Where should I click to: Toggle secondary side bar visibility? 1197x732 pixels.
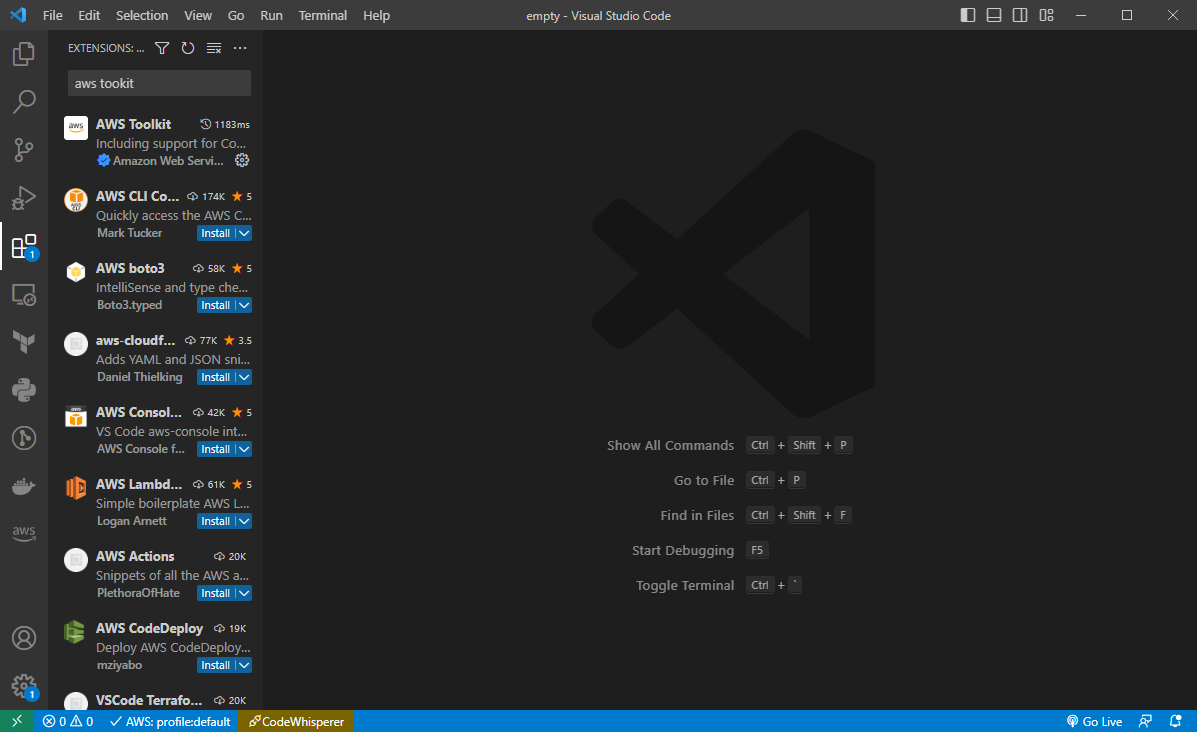click(x=1020, y=15)
